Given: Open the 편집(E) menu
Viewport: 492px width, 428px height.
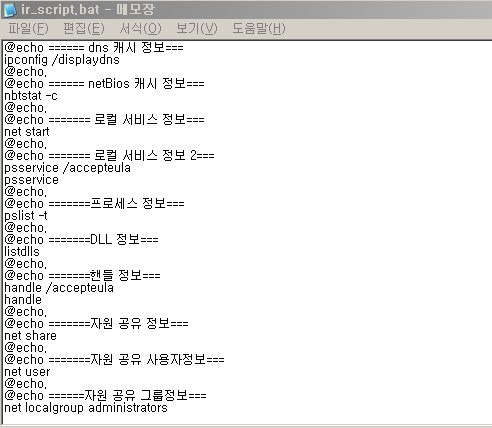Looking at the screenshot, I should [x=84, y=29].
